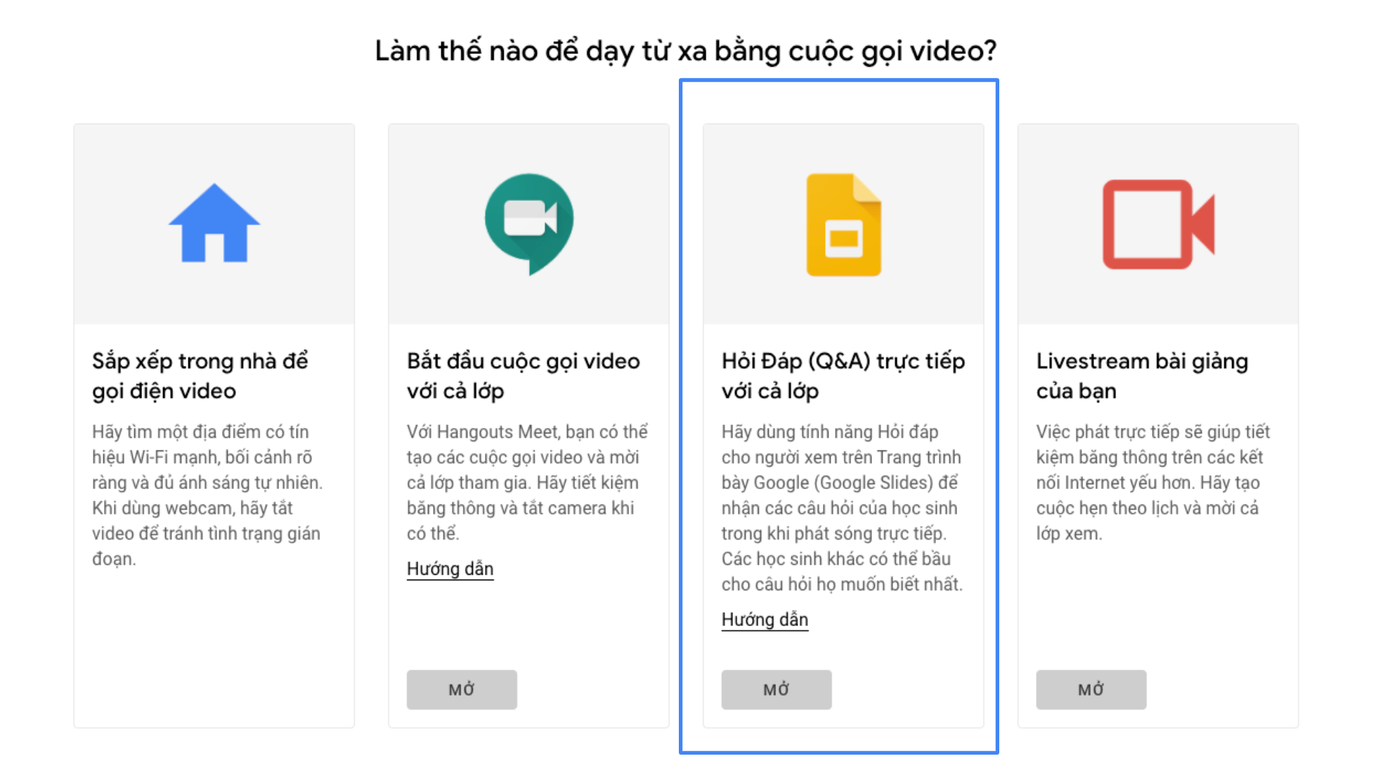Click MỞ in the highlighted Q&A card
Screen dimensions: 1390x763
tap(776, 689)
